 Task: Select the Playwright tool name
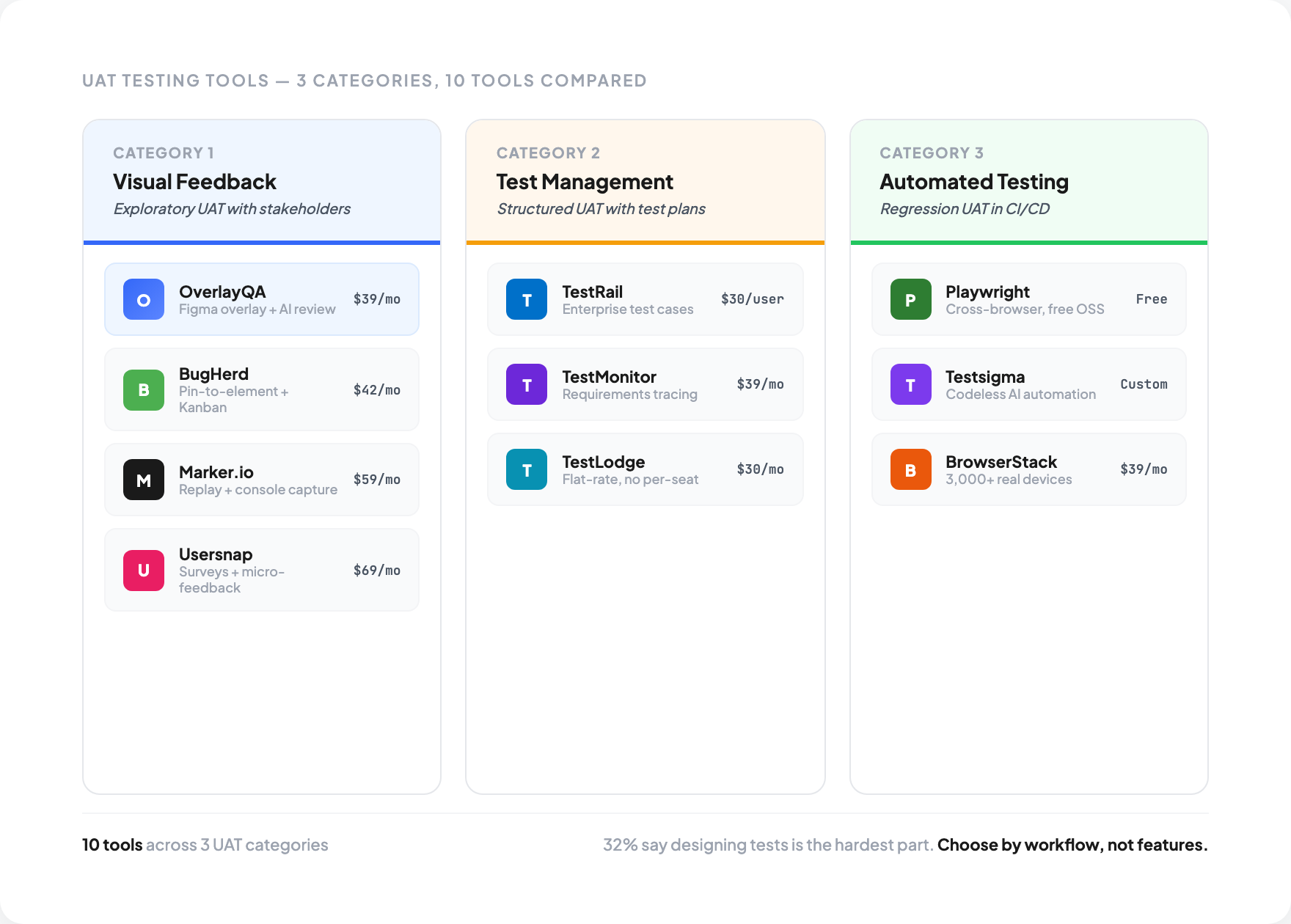(987, 292)
